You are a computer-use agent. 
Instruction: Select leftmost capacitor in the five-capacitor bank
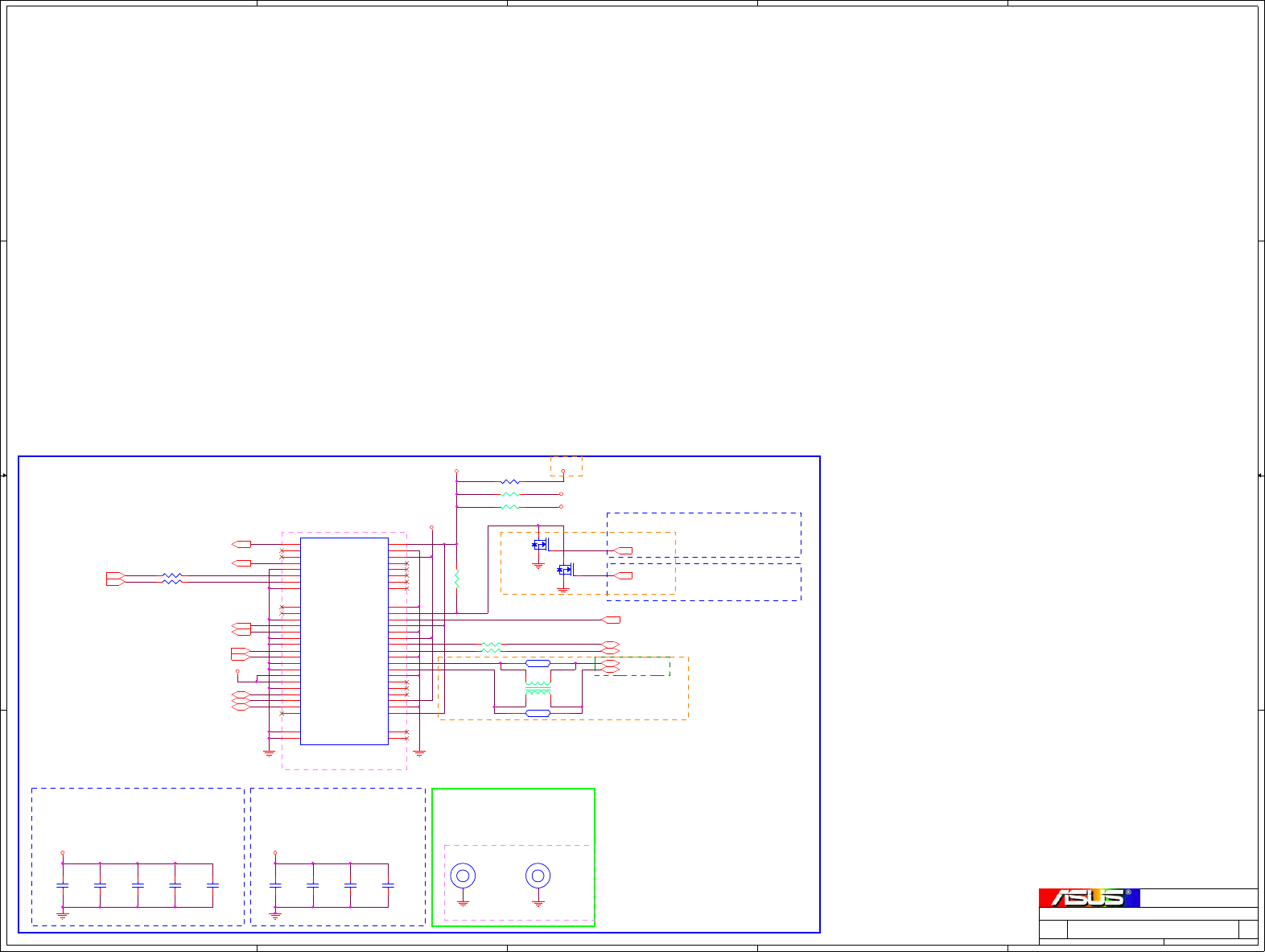tap(63, 885)
